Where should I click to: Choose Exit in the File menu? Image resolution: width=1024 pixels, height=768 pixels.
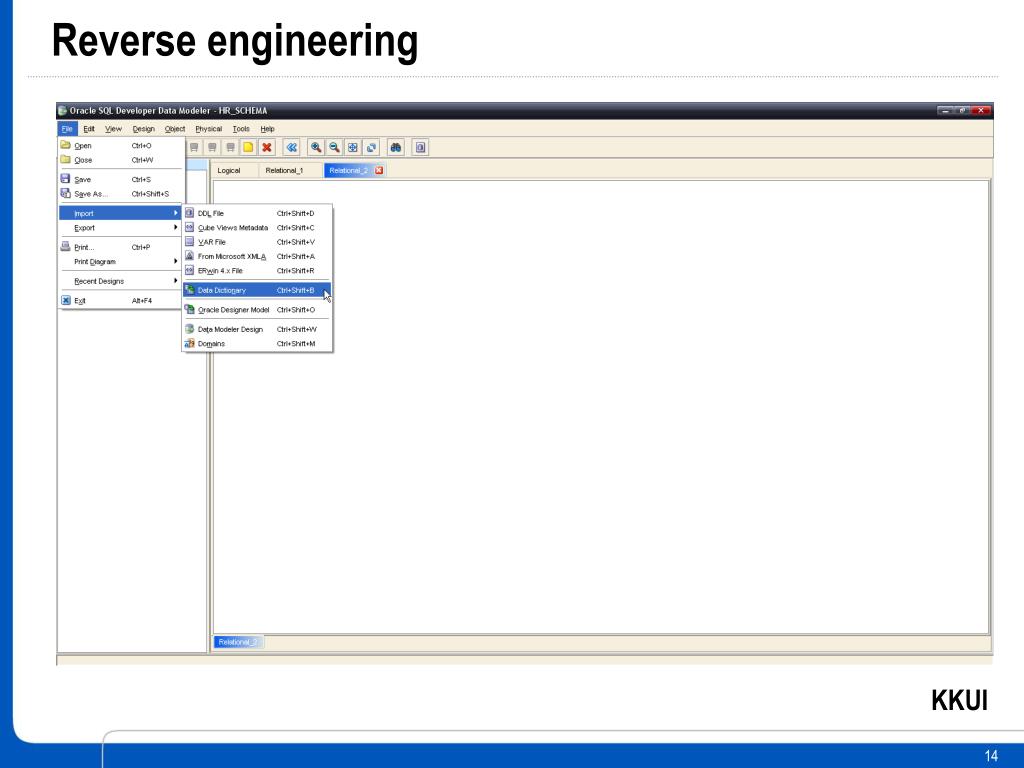(120, 301)
